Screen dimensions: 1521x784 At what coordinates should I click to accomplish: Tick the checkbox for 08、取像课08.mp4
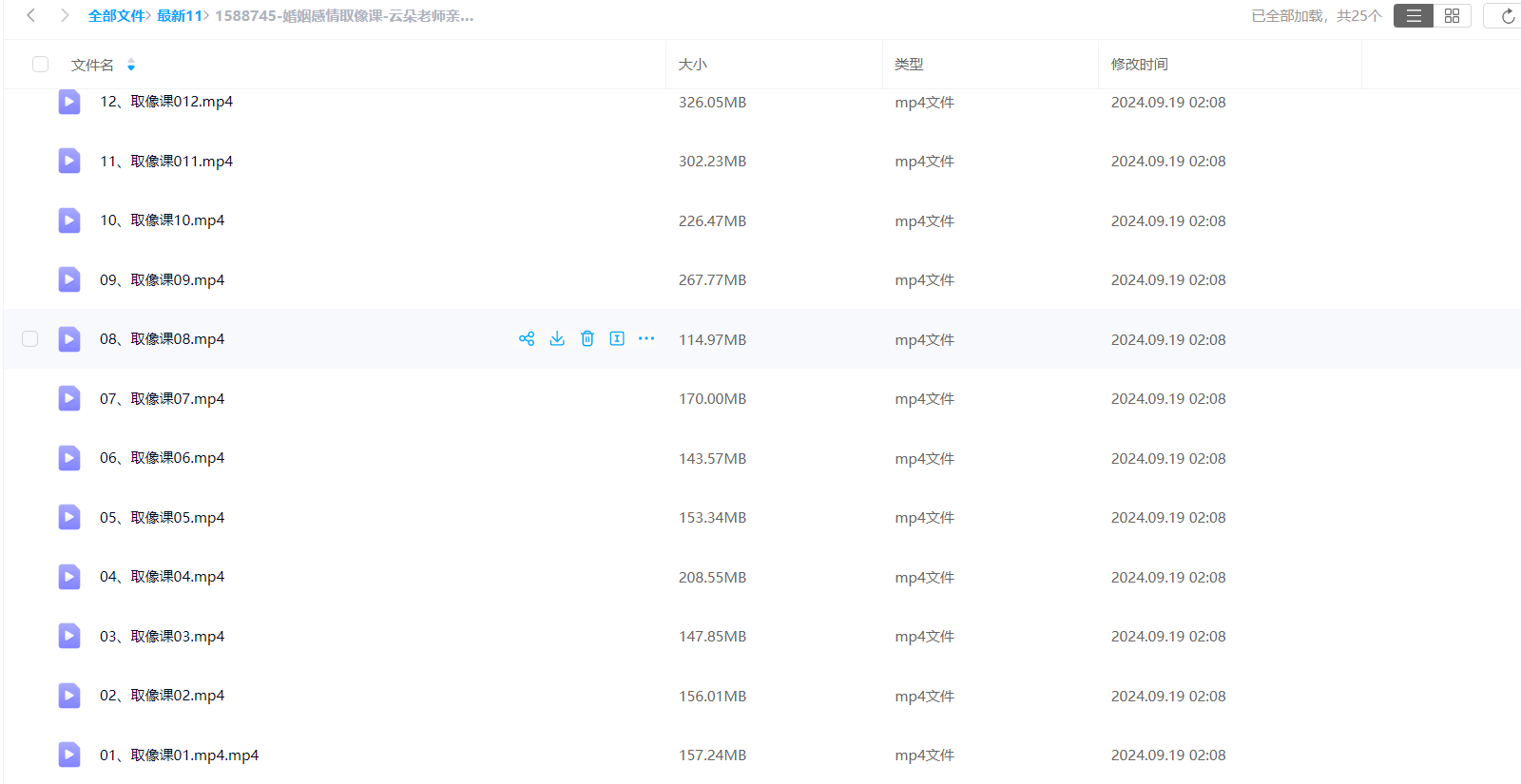[x=30, y=339]
